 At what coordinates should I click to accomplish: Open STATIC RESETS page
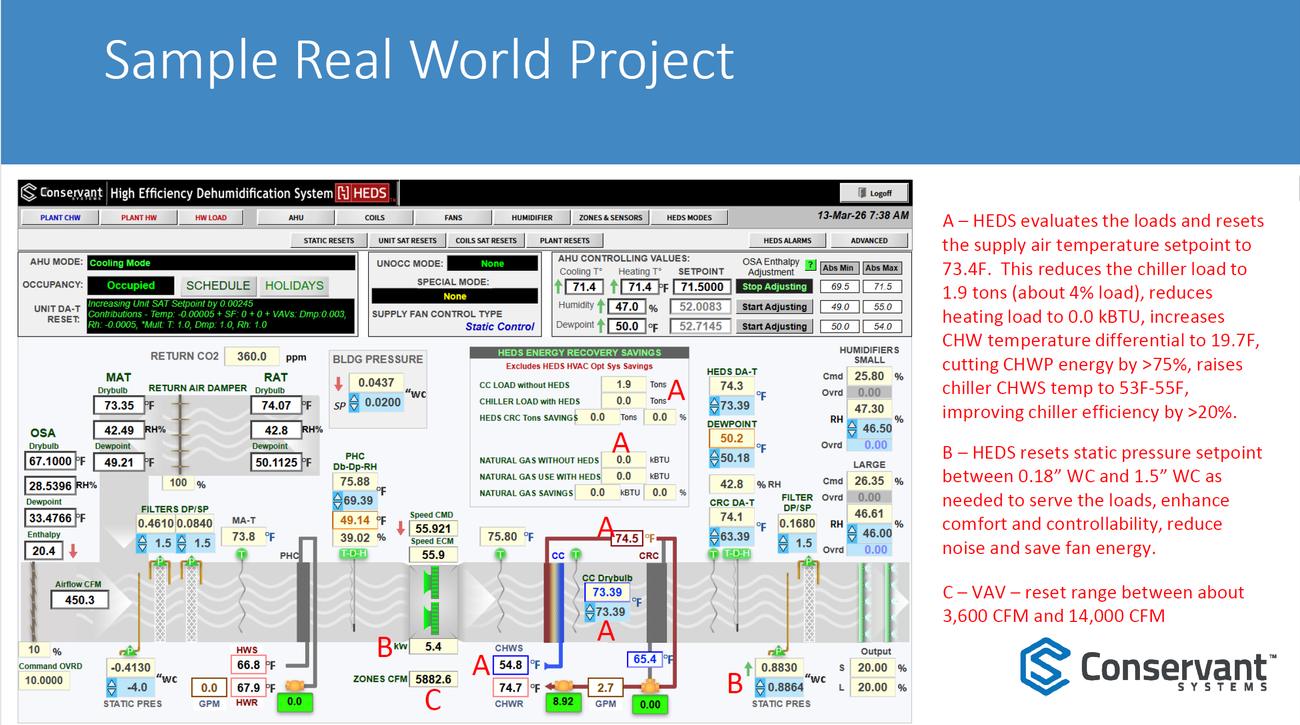click(329, 240)
